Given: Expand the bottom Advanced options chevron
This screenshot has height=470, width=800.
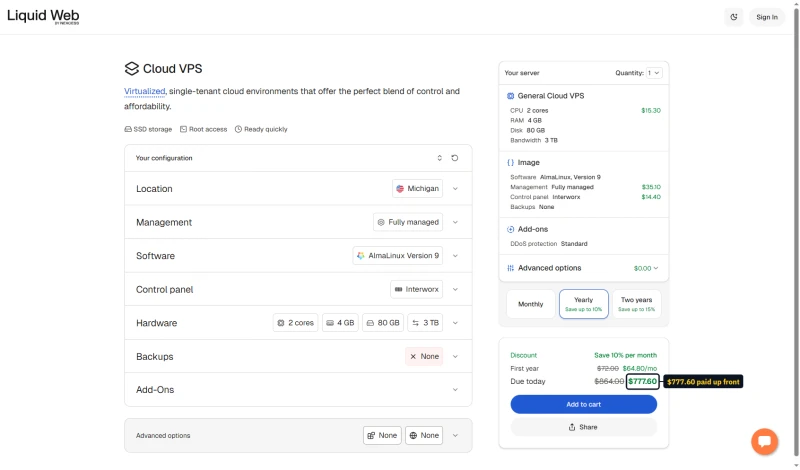Looking at the screenshot, I should 455,435.
